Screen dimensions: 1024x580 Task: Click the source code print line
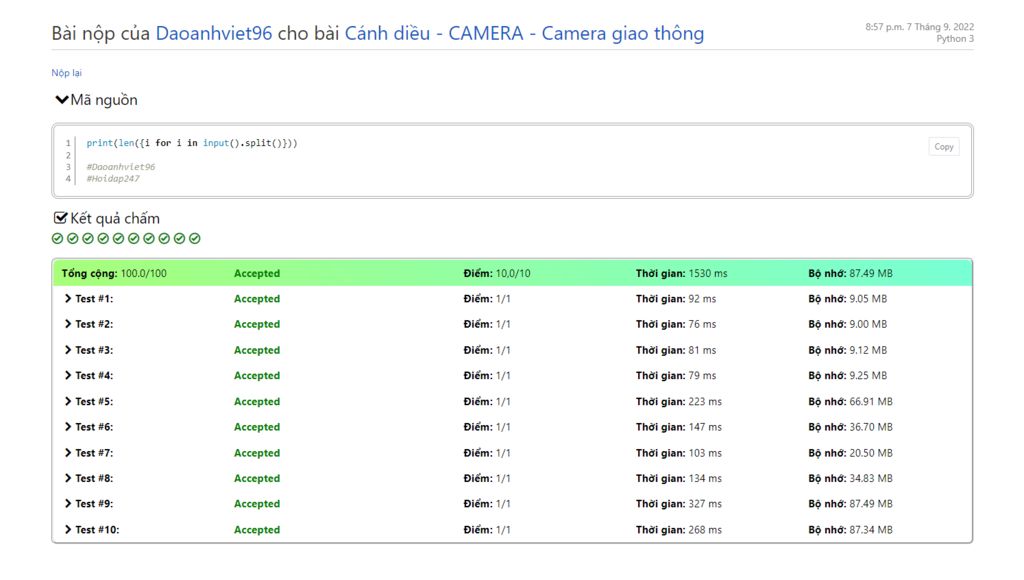(x=192, y=143)
